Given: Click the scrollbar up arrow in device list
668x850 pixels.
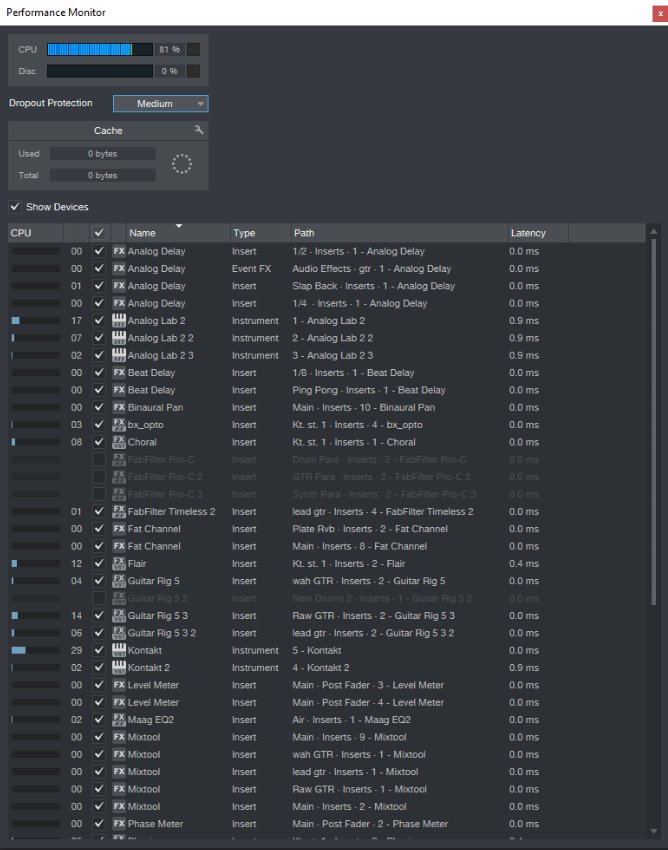Looking at the screenshot, I should (x=654, y=231).
